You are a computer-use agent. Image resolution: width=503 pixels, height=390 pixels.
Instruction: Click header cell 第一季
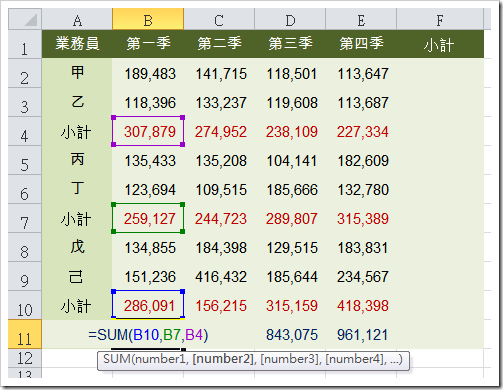[x=148, y=44]
